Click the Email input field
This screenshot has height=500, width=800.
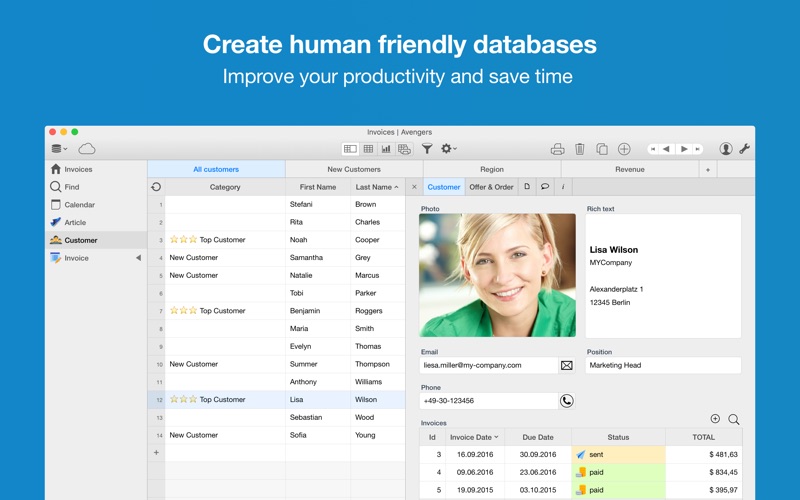489,365
